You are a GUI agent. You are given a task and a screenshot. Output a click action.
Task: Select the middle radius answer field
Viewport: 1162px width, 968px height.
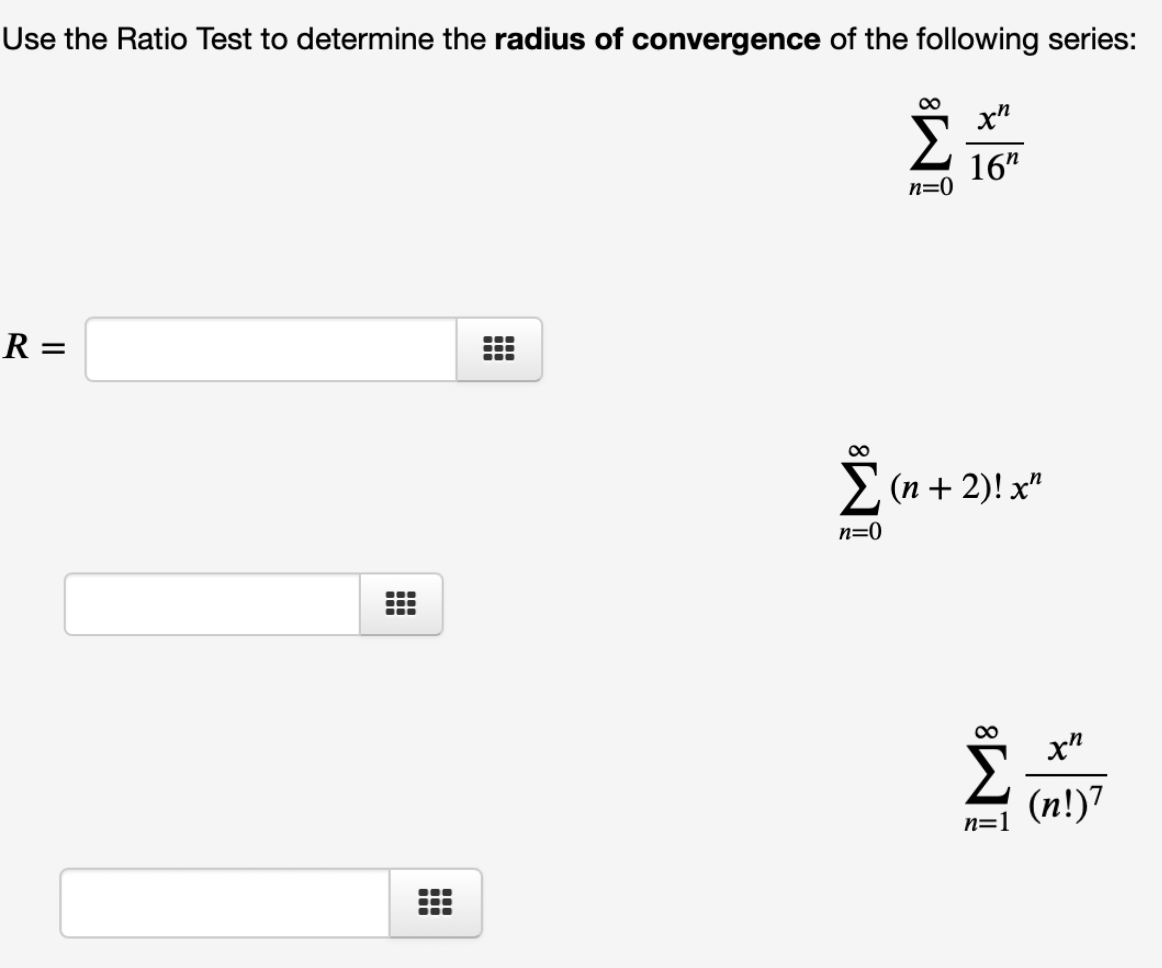tap(210, 603)
